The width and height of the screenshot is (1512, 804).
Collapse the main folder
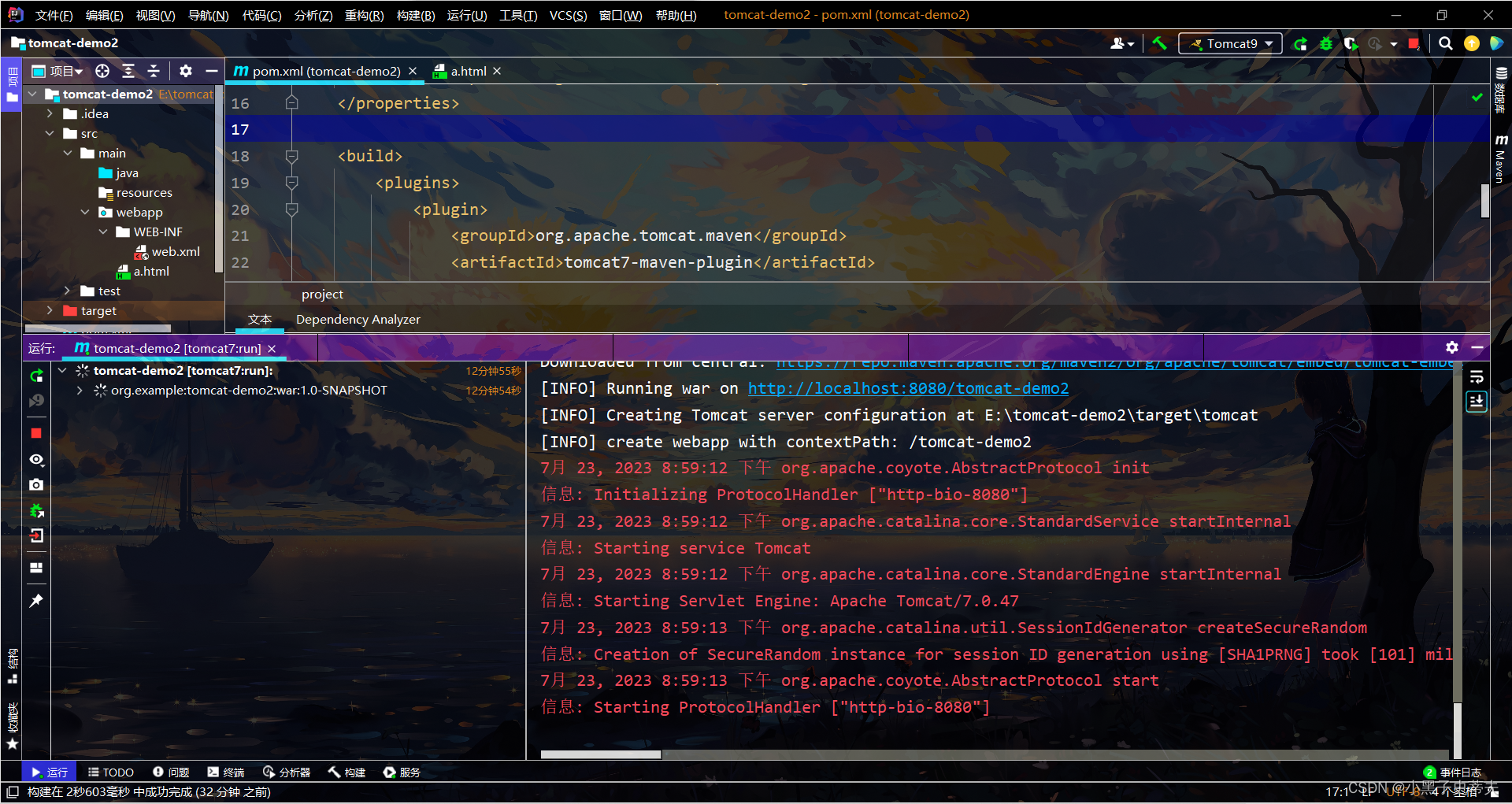click(x=68, y=153)
